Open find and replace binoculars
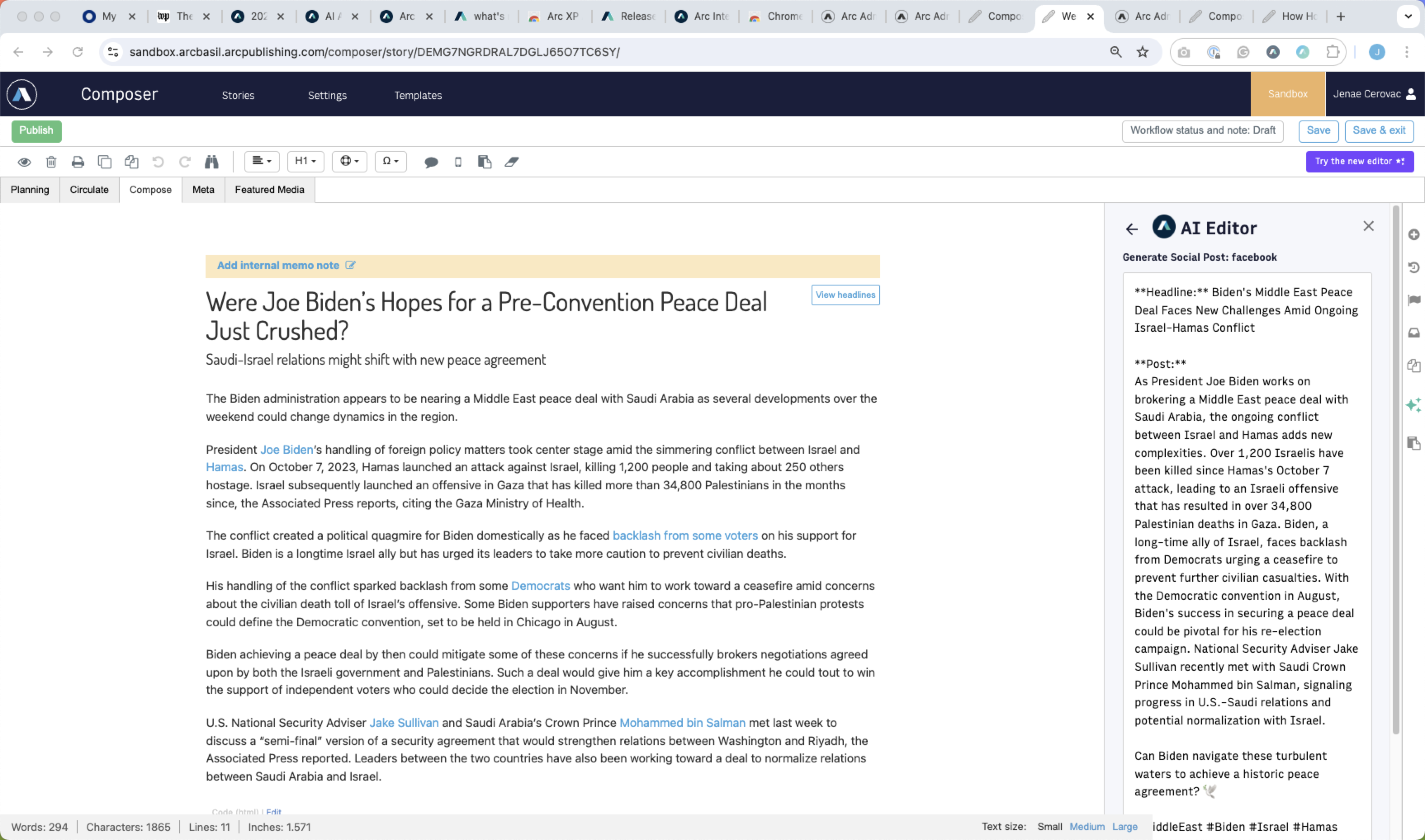The image size is (1425, 840). tap(211, 162)
